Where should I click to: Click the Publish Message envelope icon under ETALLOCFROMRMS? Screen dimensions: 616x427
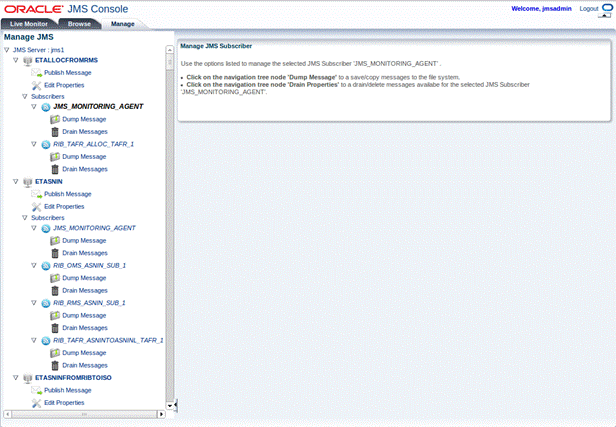(37, 73)
